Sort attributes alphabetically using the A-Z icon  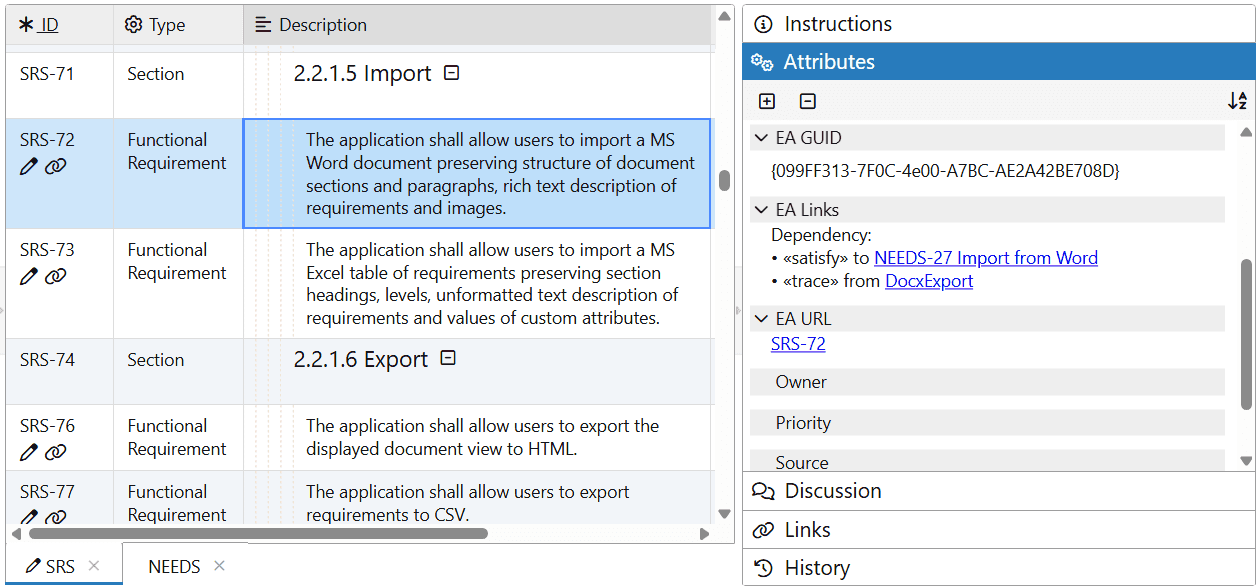pyautogui.click(x=1237, y=101)
